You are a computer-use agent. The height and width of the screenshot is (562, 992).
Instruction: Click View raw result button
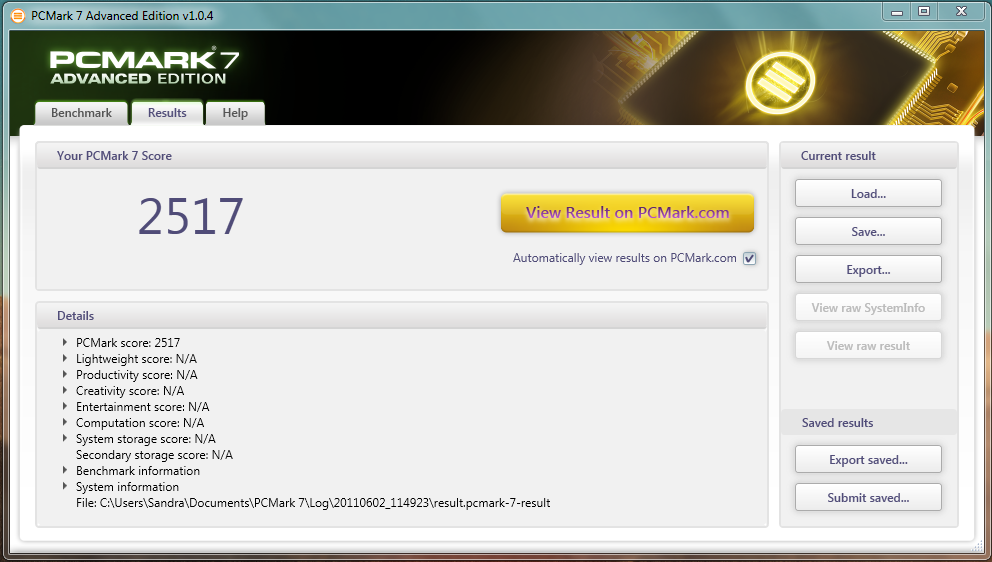click(868, 346)
